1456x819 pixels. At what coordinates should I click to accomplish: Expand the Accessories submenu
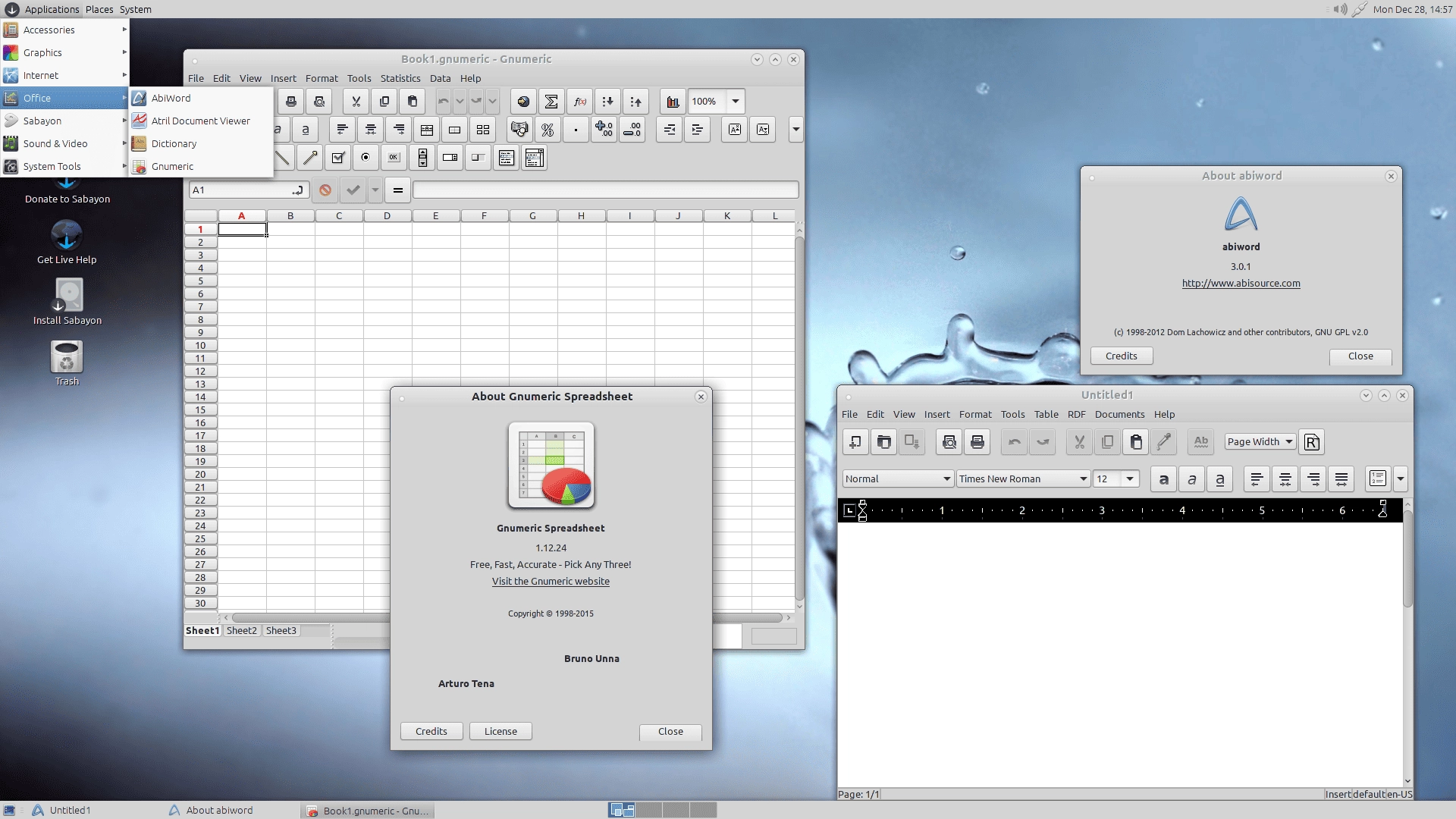pos(64,30)
